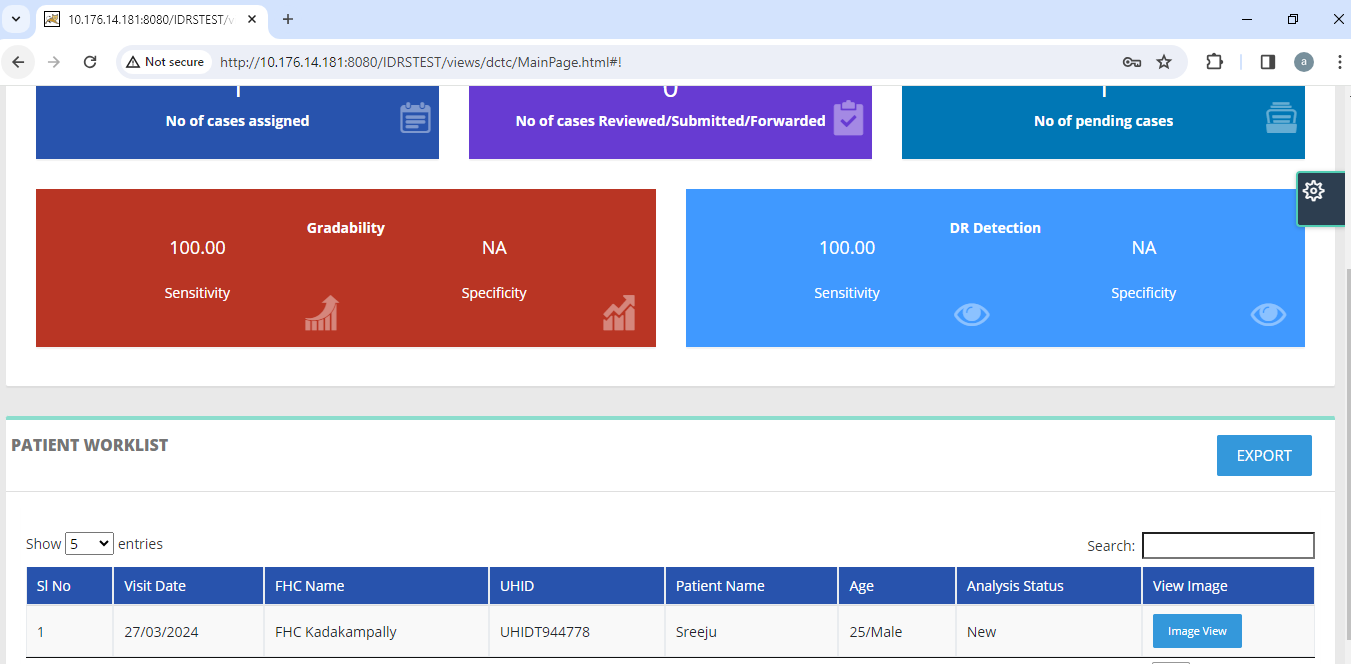This screenshot has height=664, width=1351.
Task: Click the cases Reviewed/Submitted/Forwarded card
Action: (670, 122)
